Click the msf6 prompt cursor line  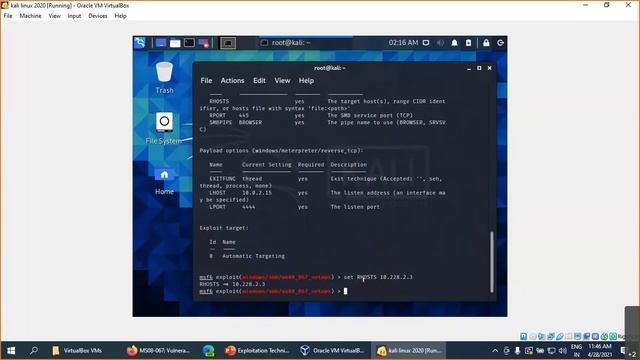(273, 291)
